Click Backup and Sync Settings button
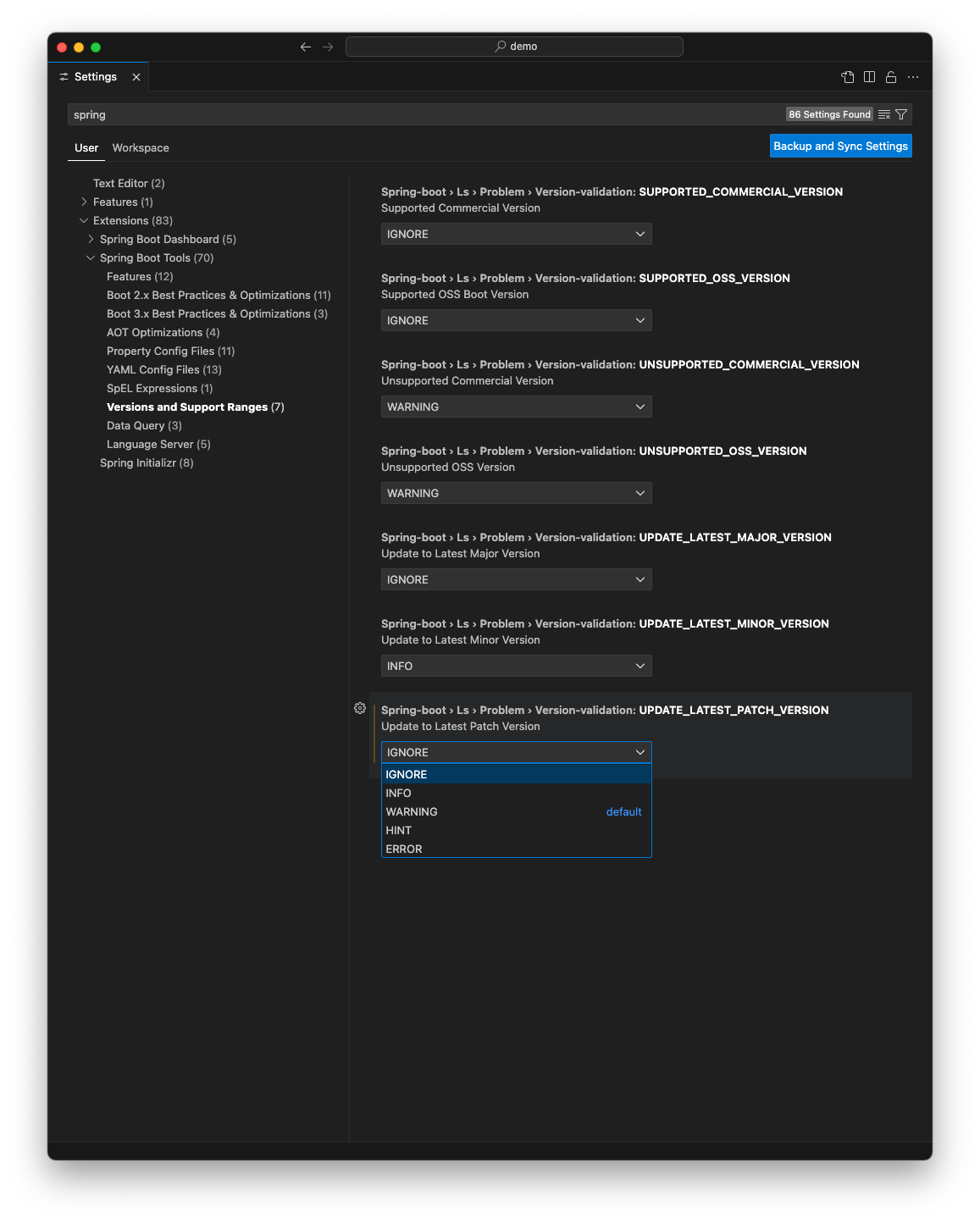 coord(840,146)
